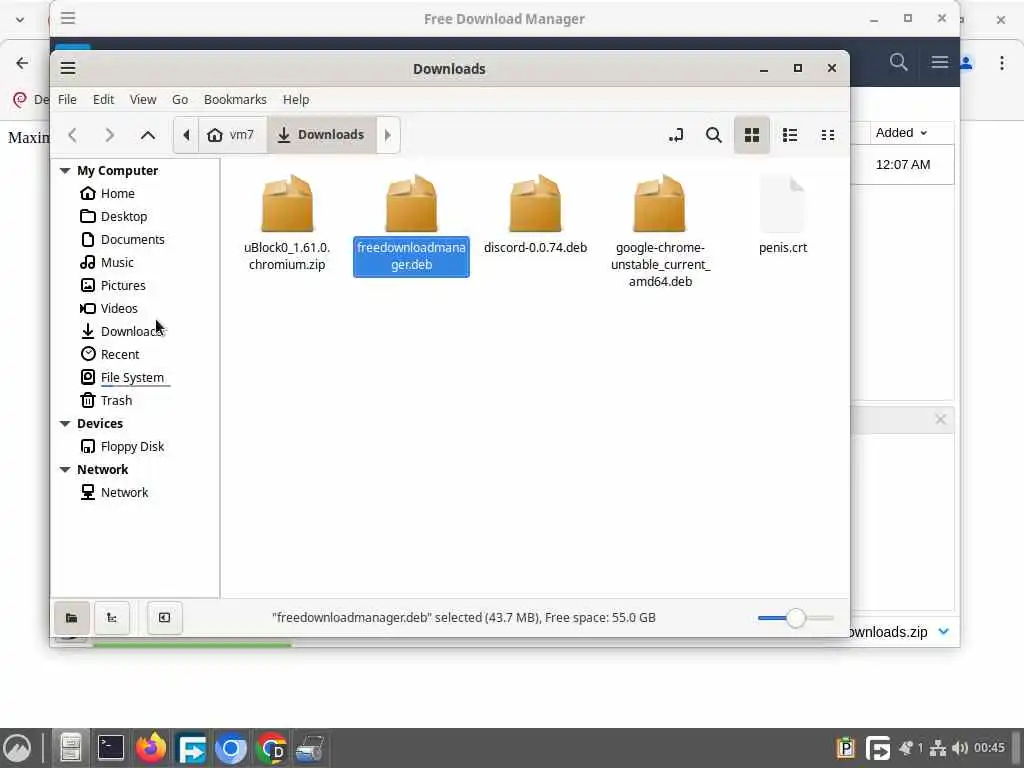Select discord-0.0.74.deb package
The image size is (1024, 768).
[x=536, y=215]
